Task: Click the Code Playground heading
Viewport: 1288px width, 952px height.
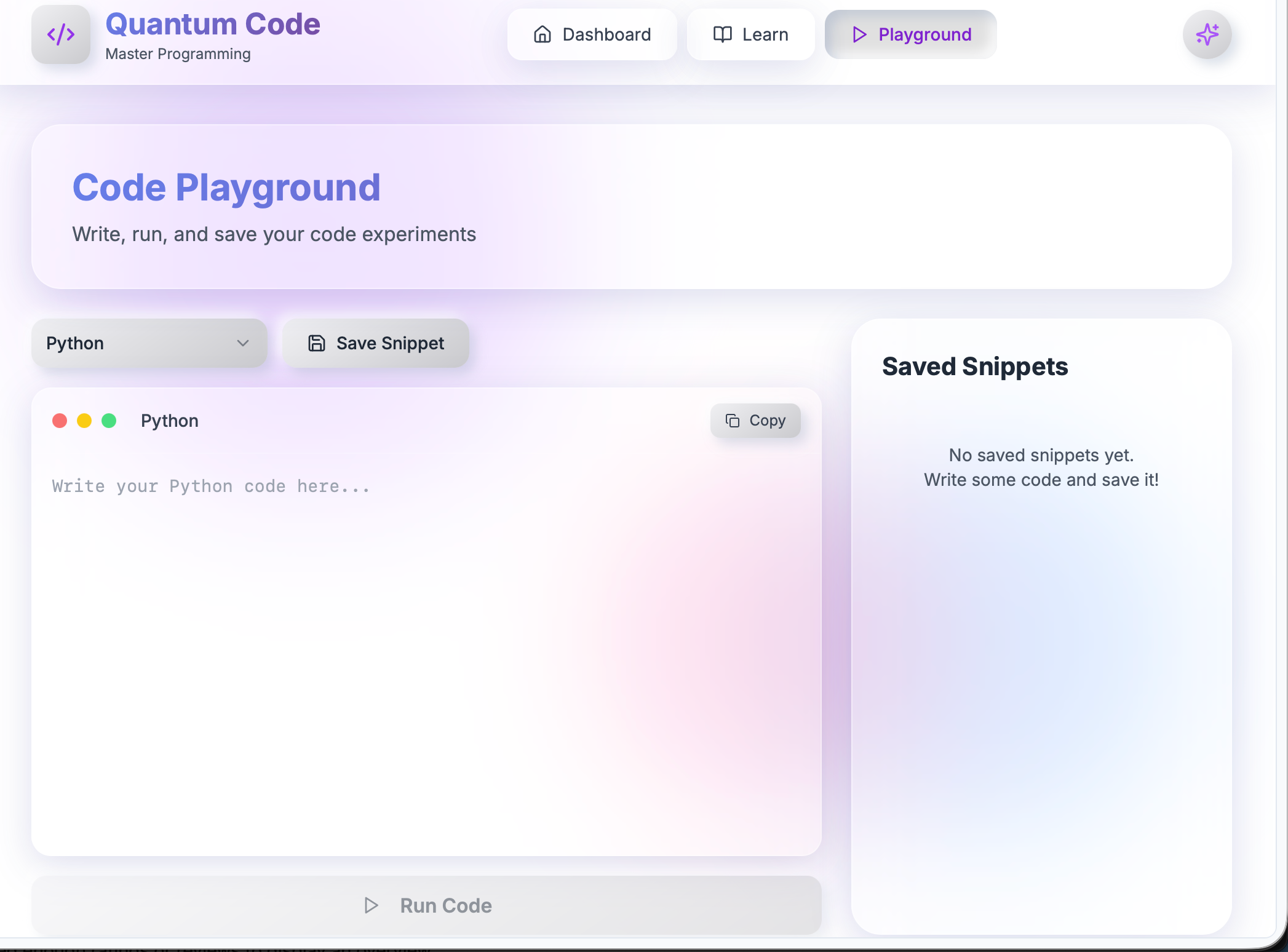Action: click(x=226, y=188)
